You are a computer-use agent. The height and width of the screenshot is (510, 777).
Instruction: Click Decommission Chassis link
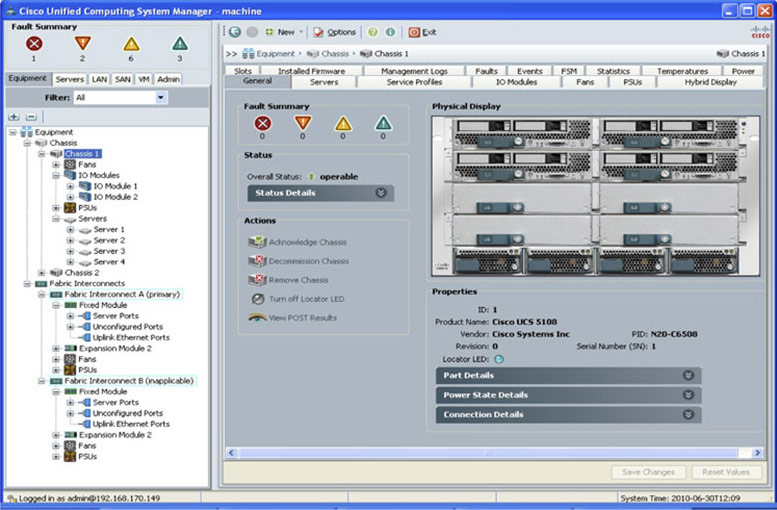309,261
